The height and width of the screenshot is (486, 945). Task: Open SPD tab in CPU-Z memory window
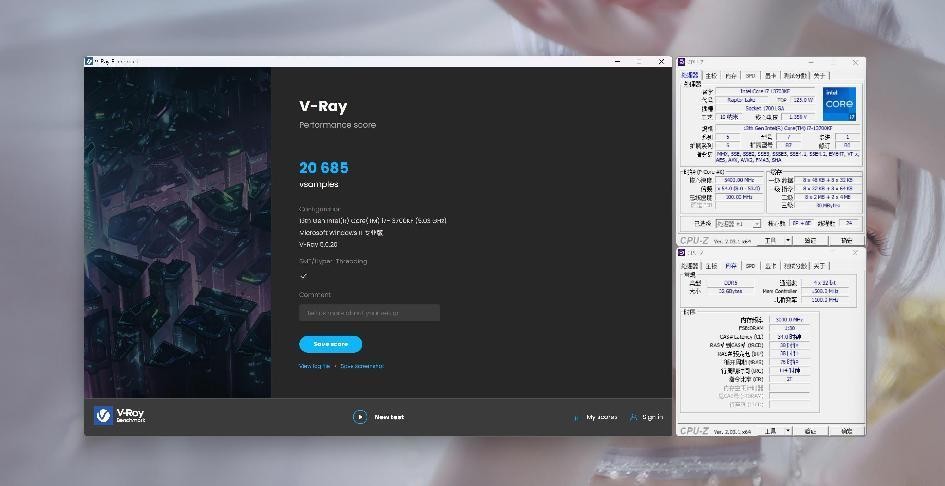(x=750, y=266)
